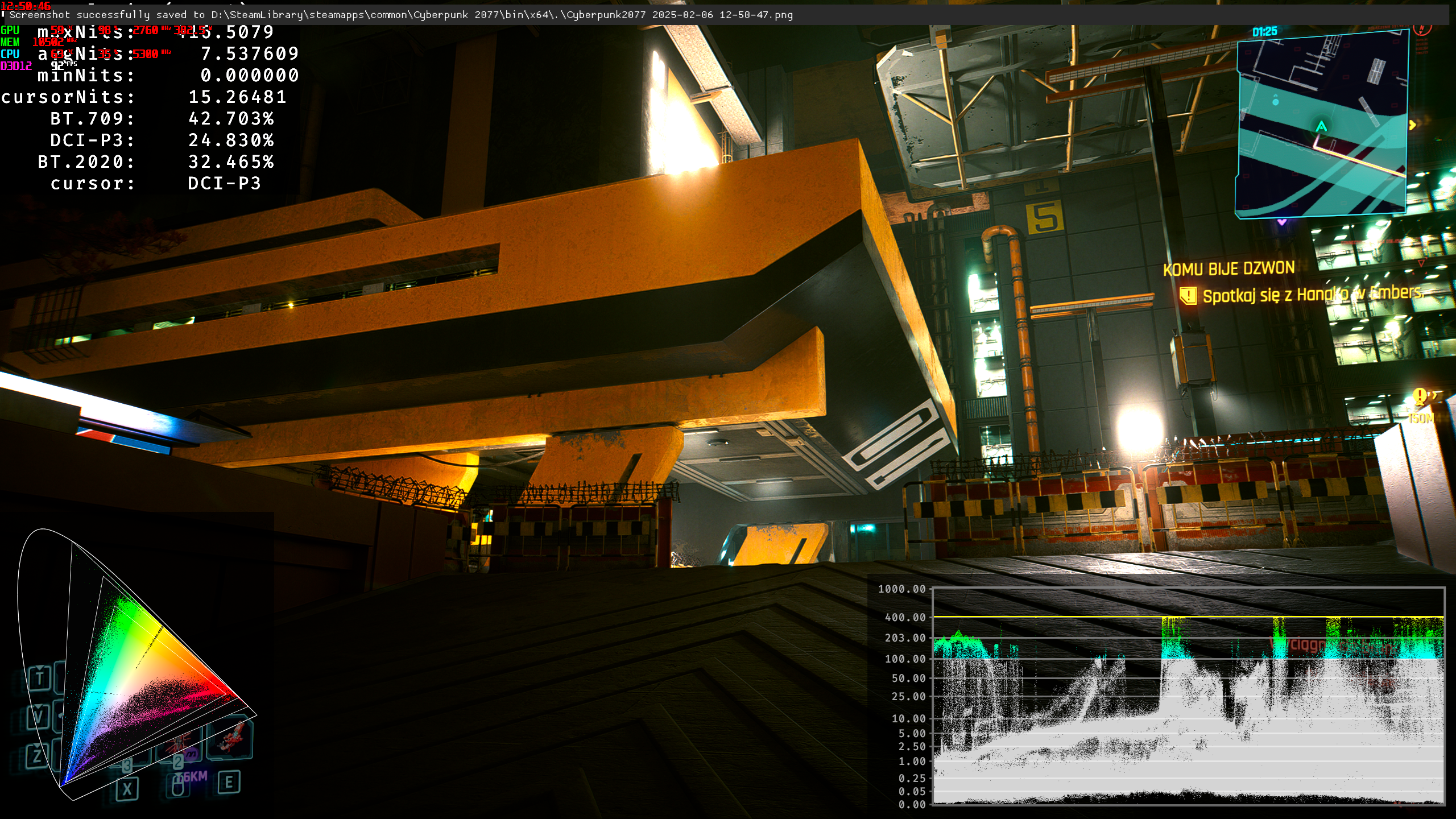Click the purple marker below the minimap
Viewport: 1456px width, 819px height.
1282,222
